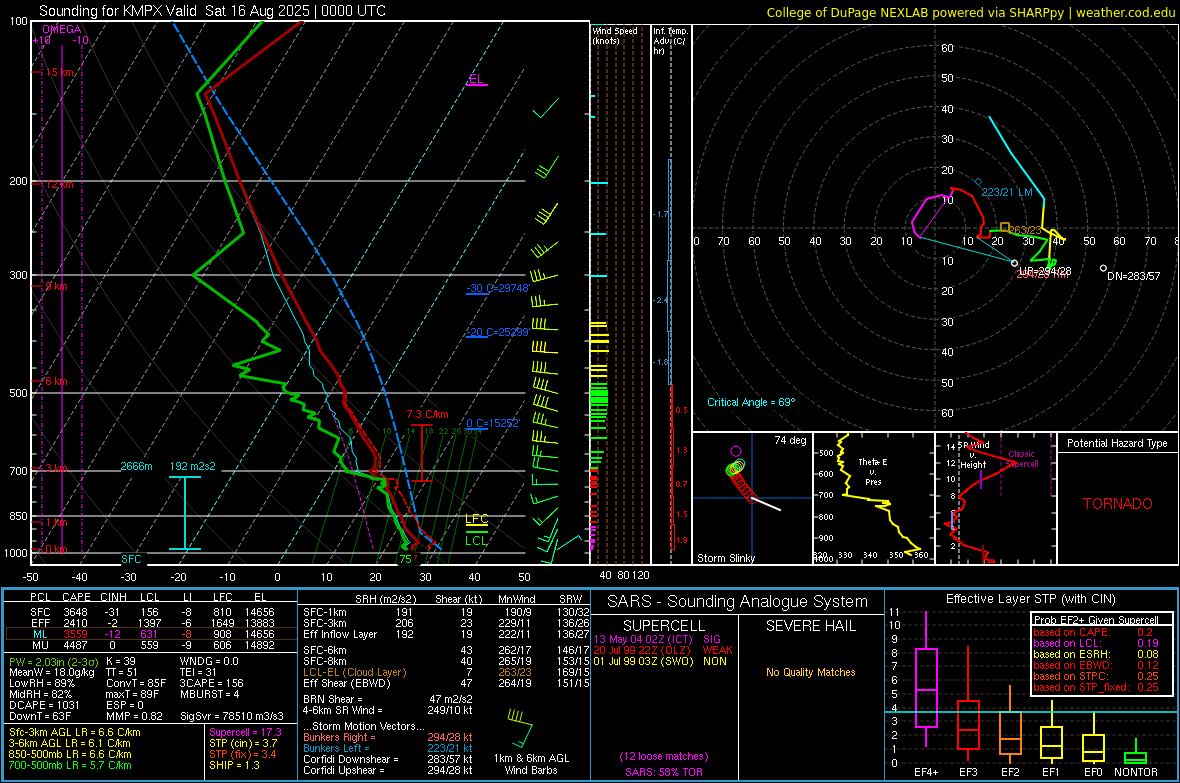Image resolution: width=1180 pixels, height=783 pixels.
Task: Click the 'STP (cin) = 3.7' value
Action: coord(243,743)
